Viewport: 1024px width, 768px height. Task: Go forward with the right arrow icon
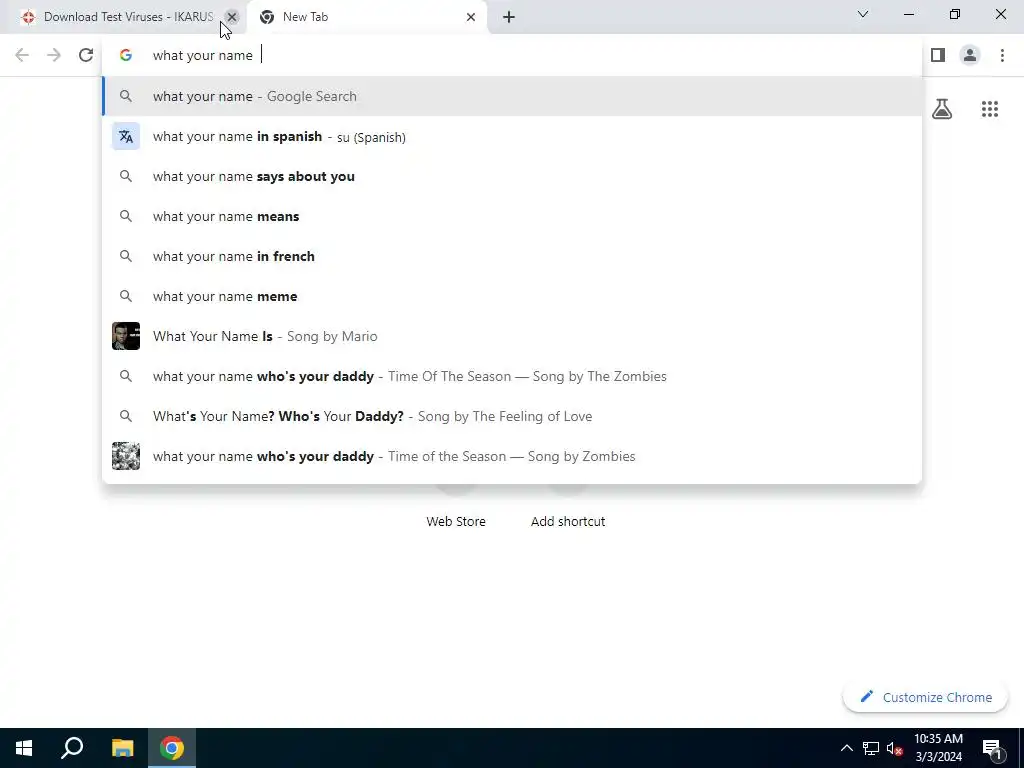pos(54,55)
